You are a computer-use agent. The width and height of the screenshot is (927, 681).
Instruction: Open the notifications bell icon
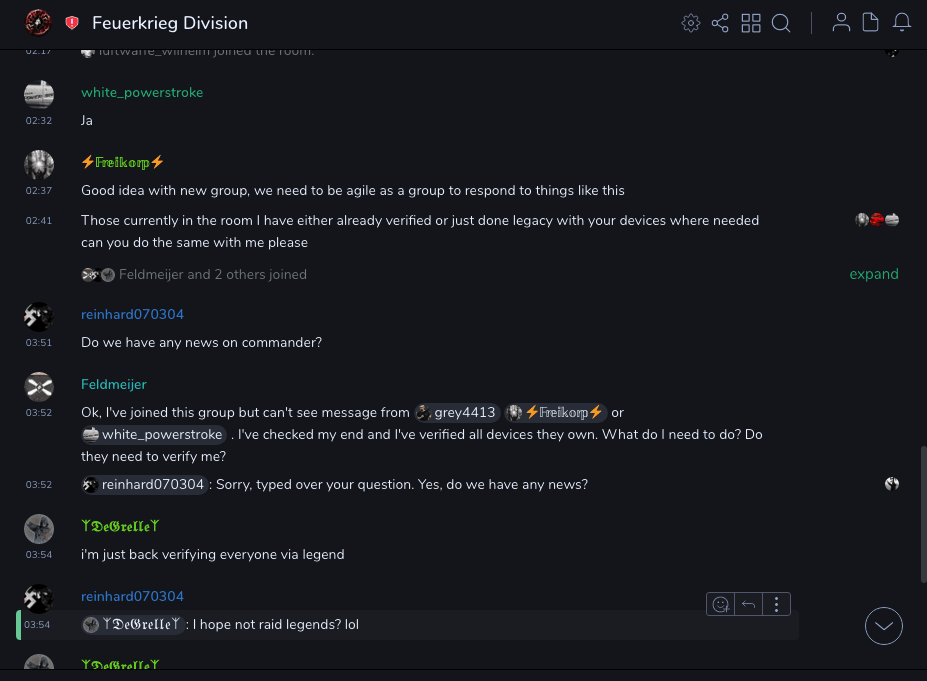pos(902,23)
